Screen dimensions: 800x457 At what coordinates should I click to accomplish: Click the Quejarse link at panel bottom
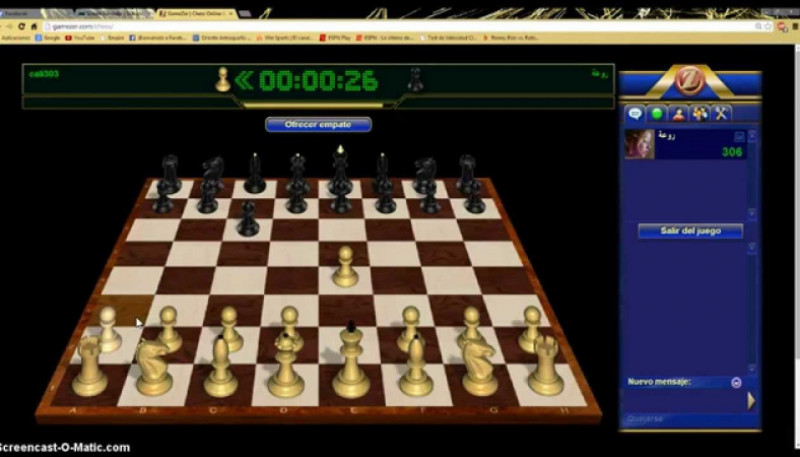[645, 419]
